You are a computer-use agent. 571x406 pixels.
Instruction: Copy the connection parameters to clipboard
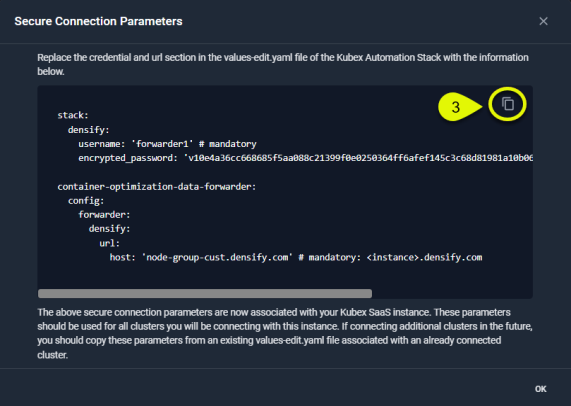point(508,104)
